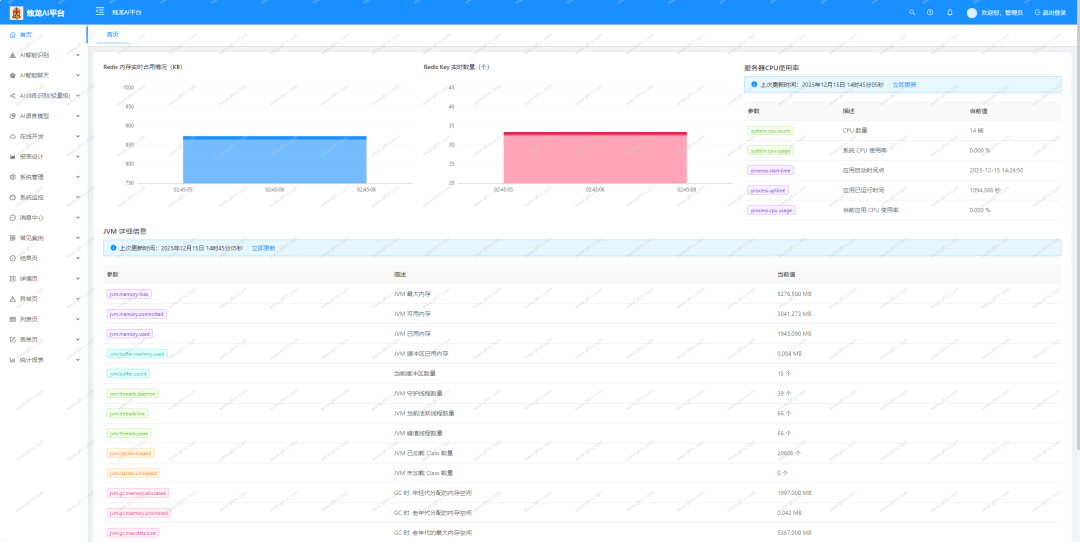
Task: Click the system.cpu.count tag
Action: (770, 130)
